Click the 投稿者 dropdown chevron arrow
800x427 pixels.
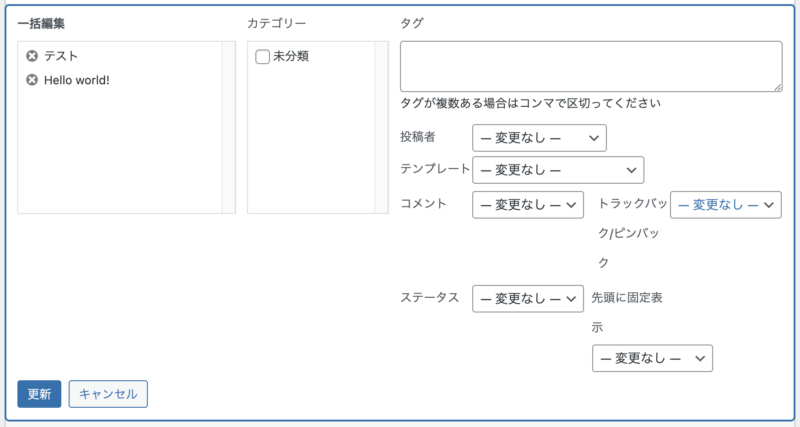point(593,138)
